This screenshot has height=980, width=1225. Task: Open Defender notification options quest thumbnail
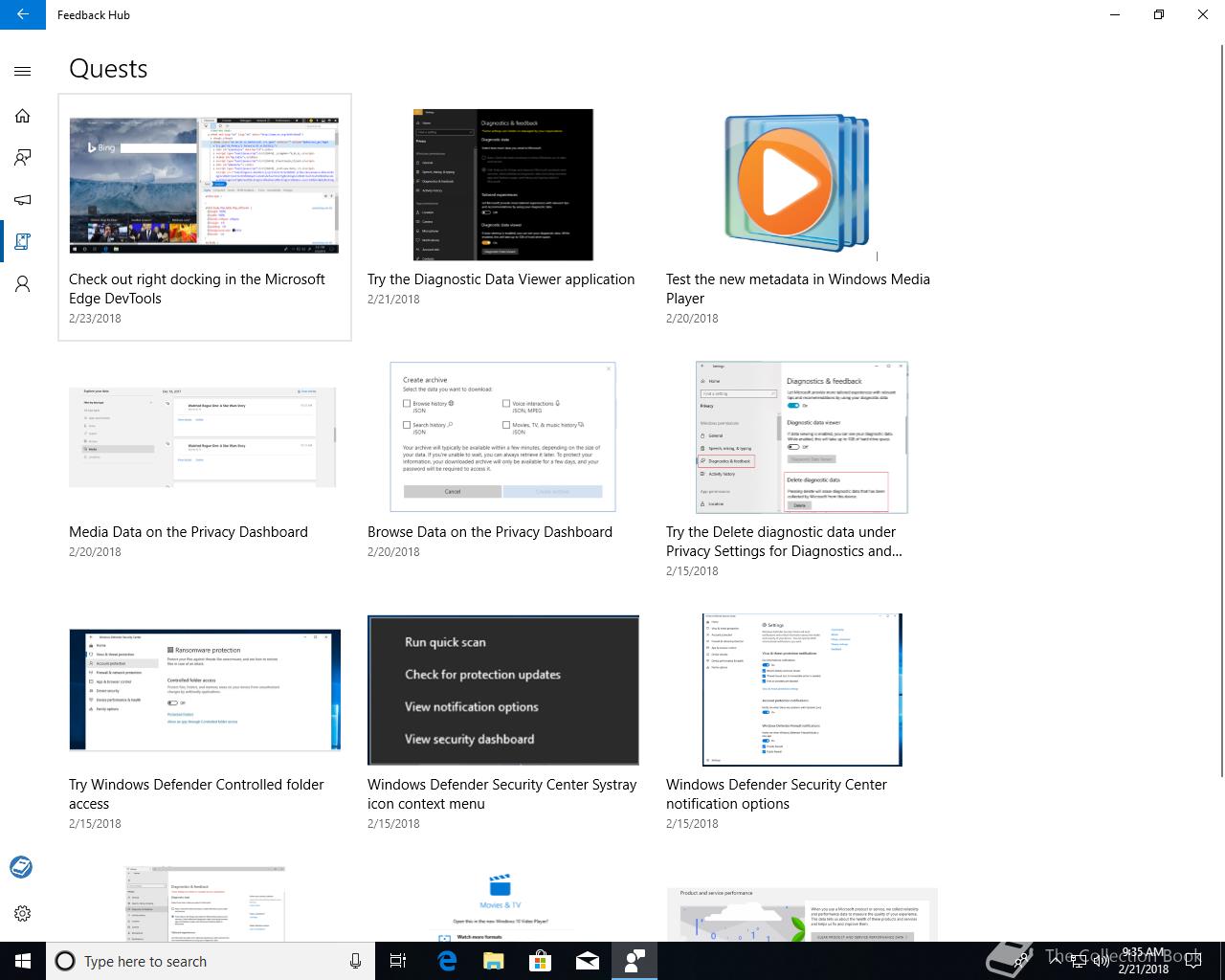coord(802,690)
